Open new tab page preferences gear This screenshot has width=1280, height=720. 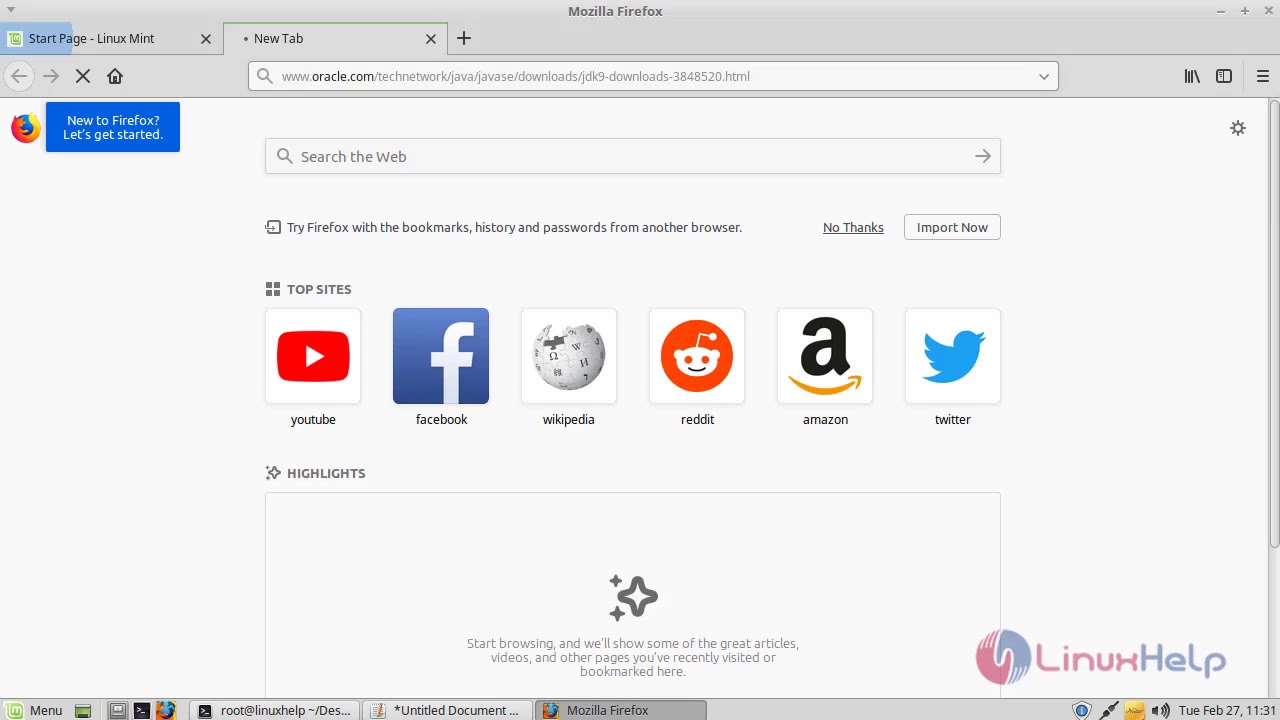[1238, 128]
